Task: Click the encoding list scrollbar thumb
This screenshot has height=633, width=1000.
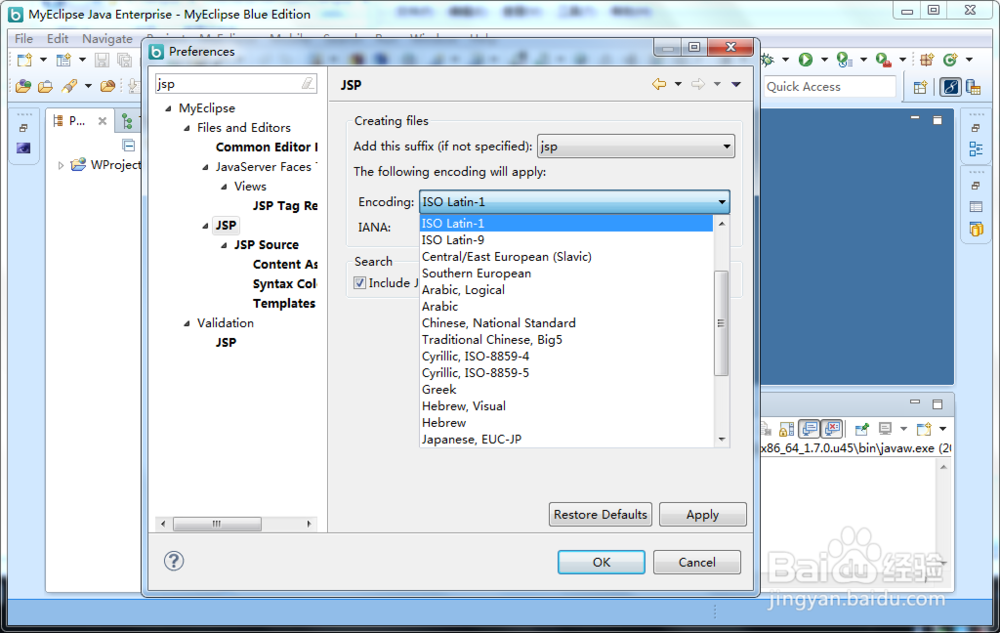Action: pyautogui.click(x=721, y=323)
